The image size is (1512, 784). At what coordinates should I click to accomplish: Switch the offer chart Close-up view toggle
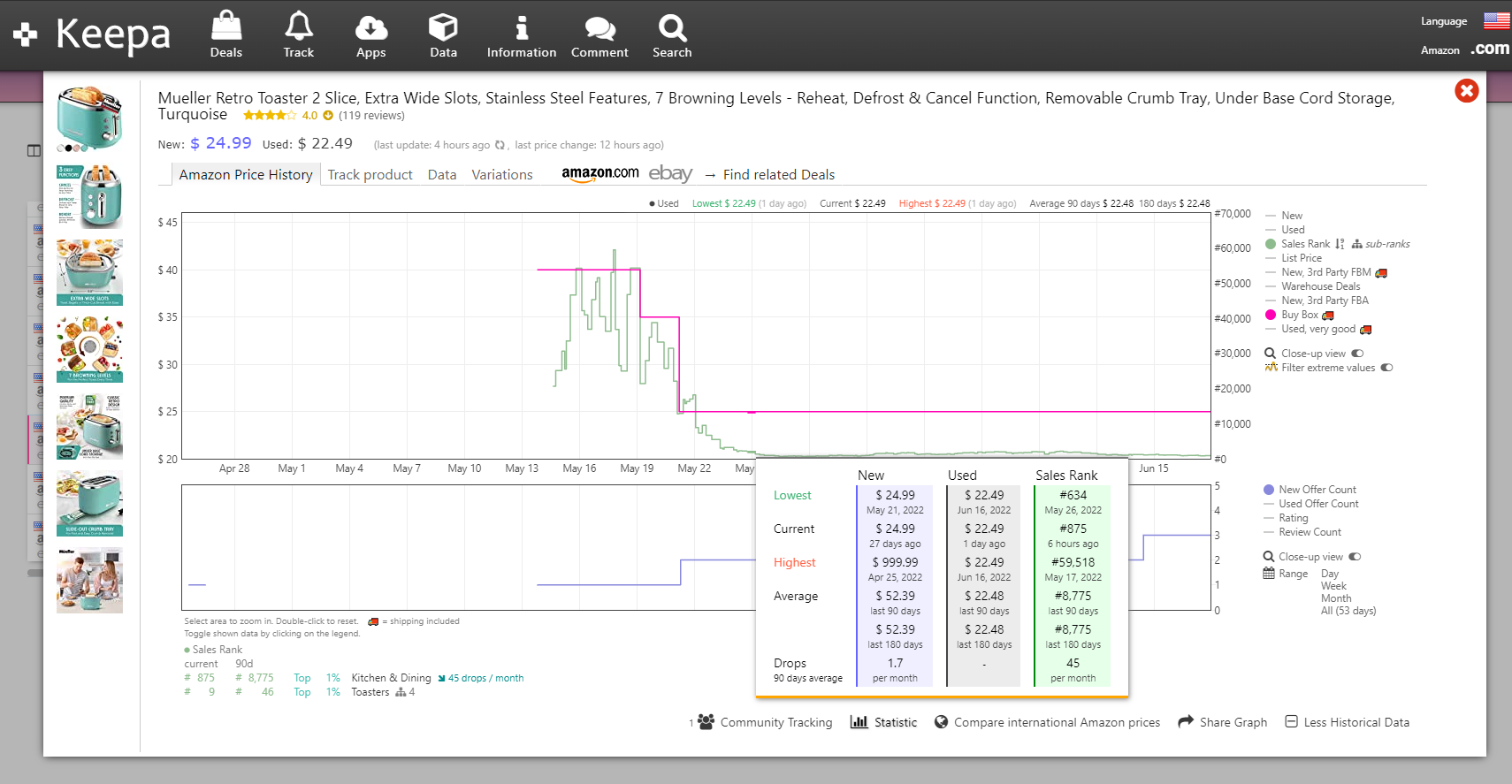1355,557
